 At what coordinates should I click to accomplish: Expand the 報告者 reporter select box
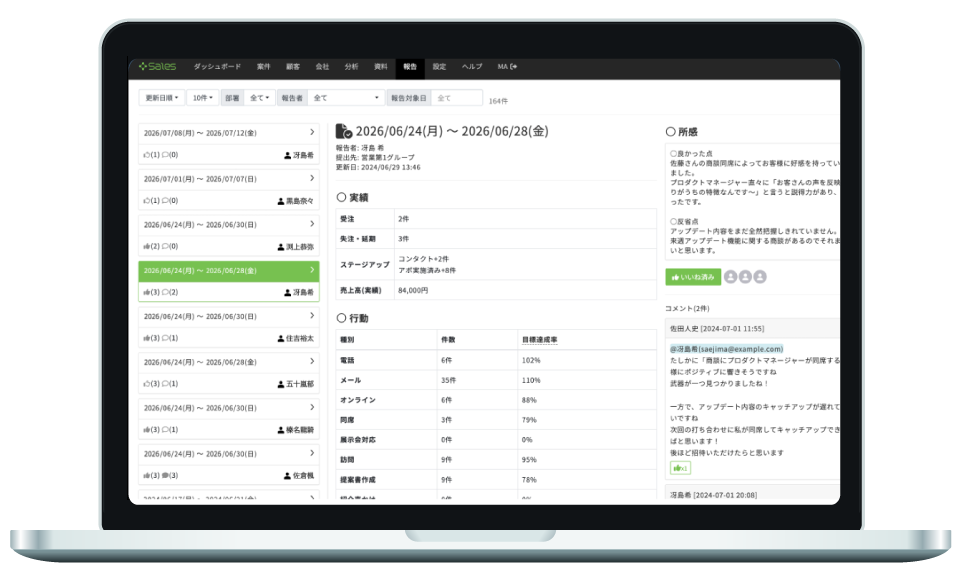(x=345, y=98)
